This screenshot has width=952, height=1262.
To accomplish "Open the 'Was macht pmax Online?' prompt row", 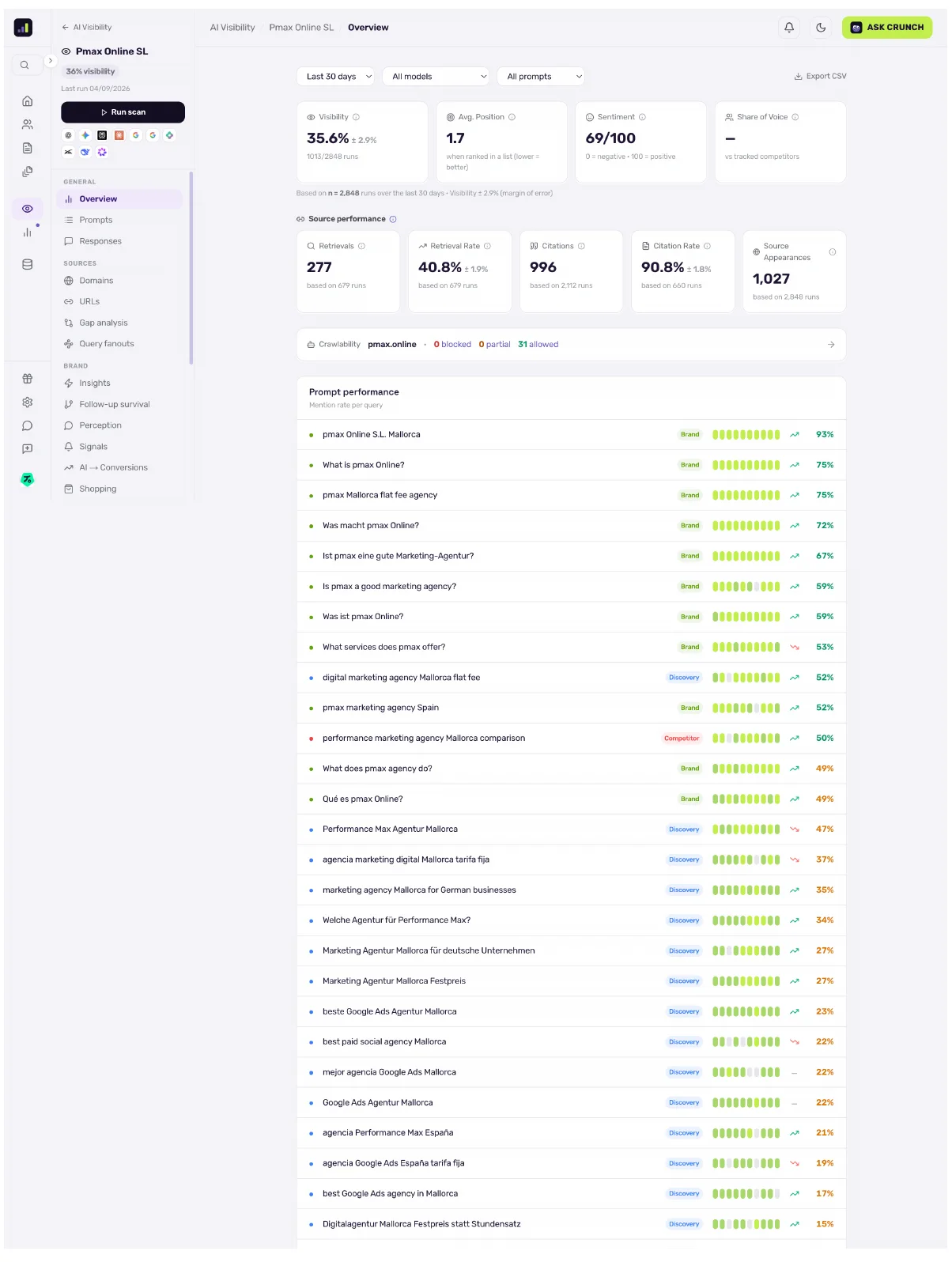I will [x=572, y=526].
